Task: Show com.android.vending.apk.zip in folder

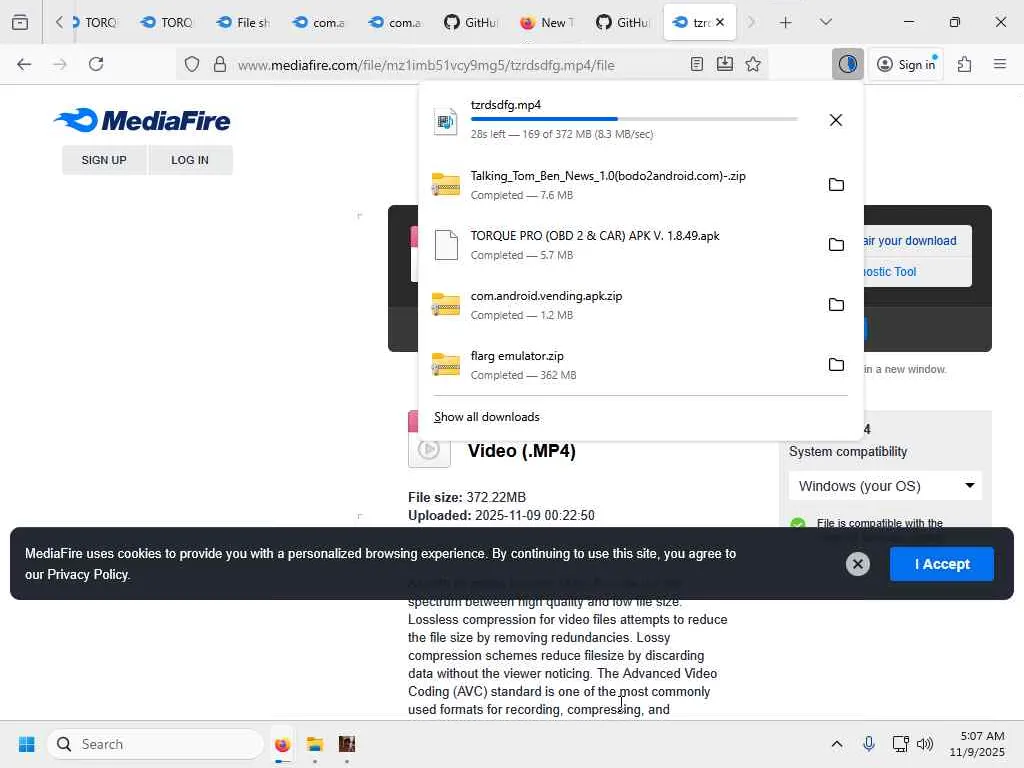Action: coord(836,305)
